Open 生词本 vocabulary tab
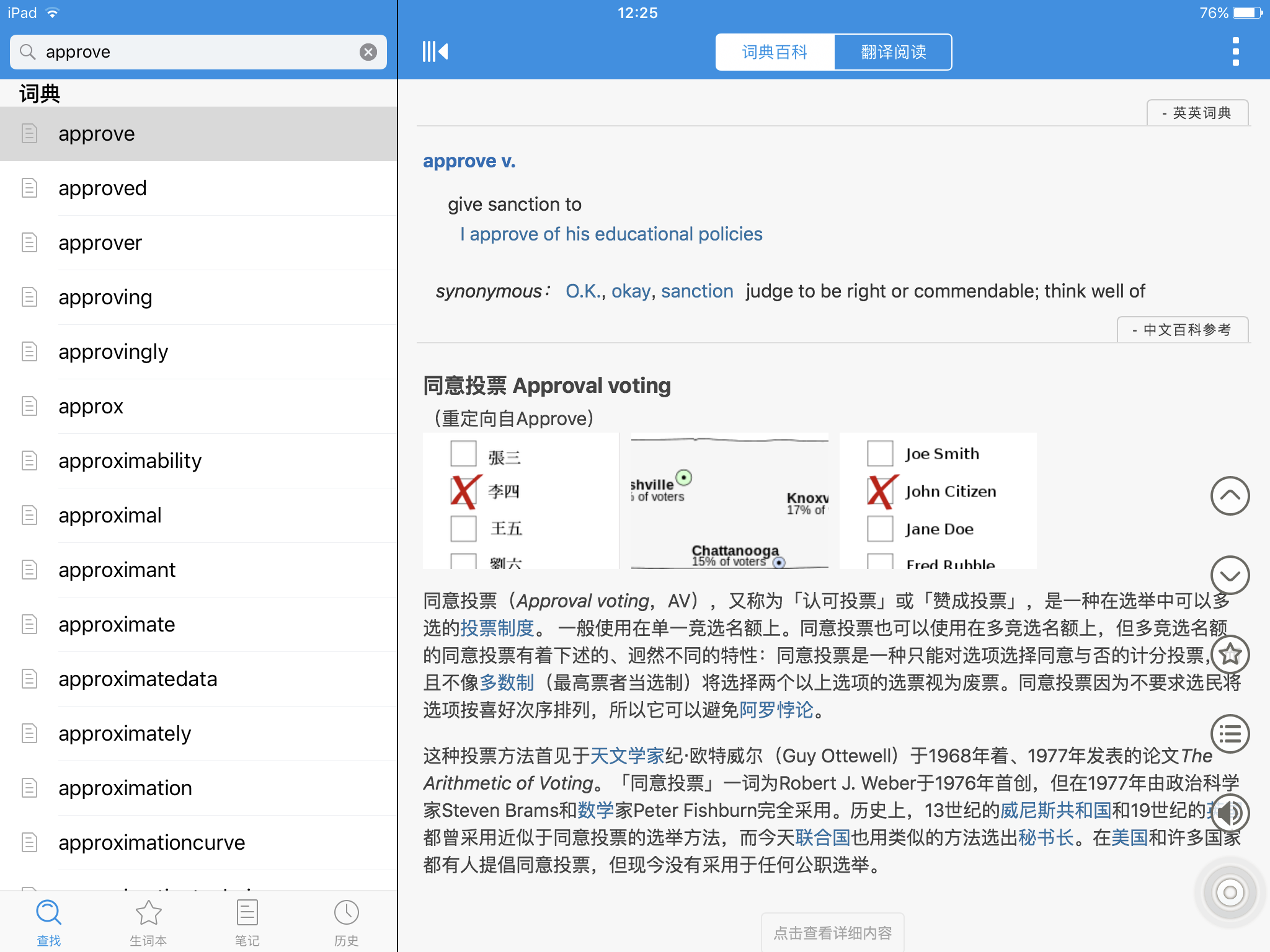The height and width of the screenshot is (952, 1270). (148, 923)
